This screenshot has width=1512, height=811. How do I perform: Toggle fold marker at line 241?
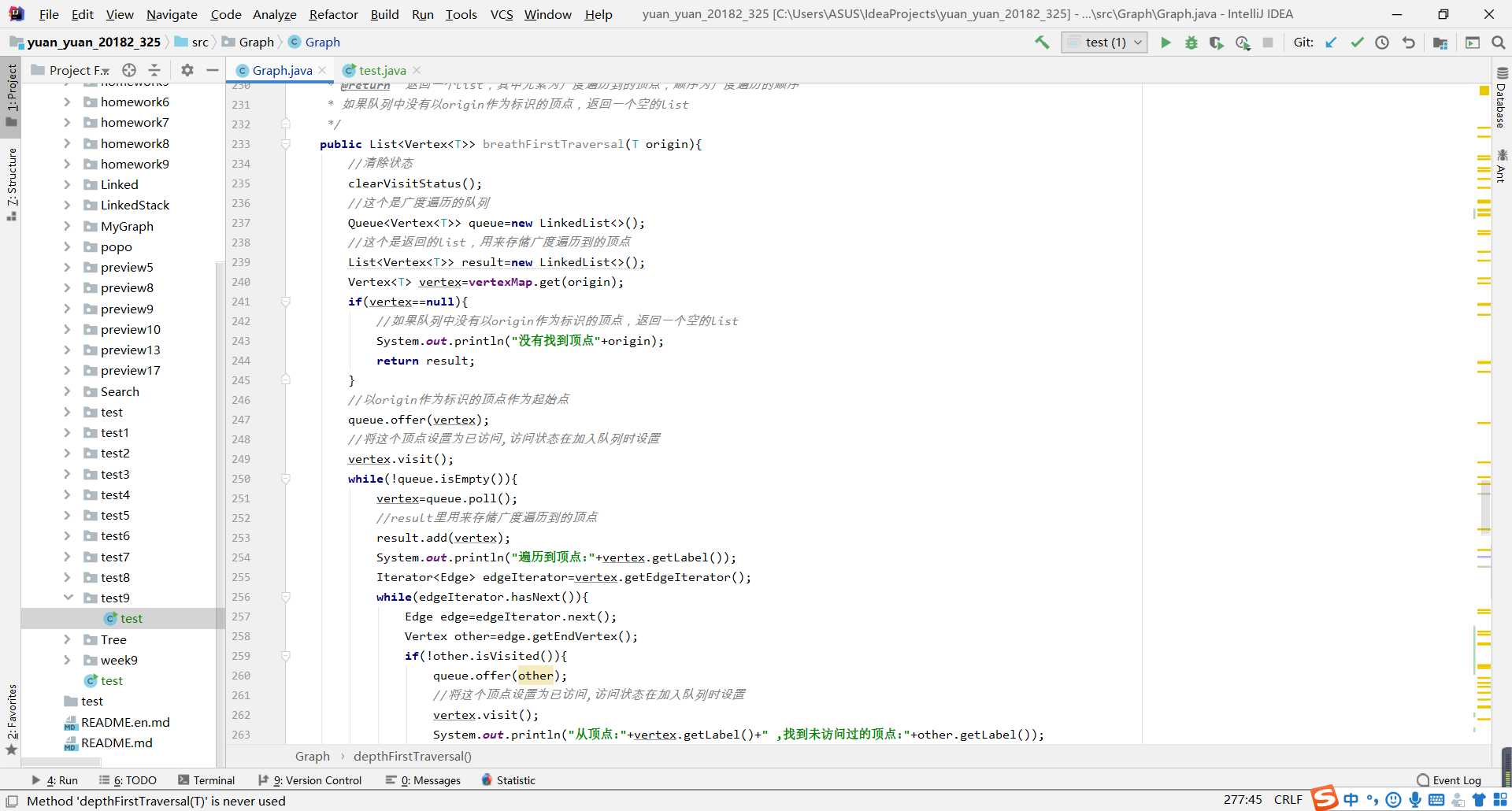[x=286, y=302]
